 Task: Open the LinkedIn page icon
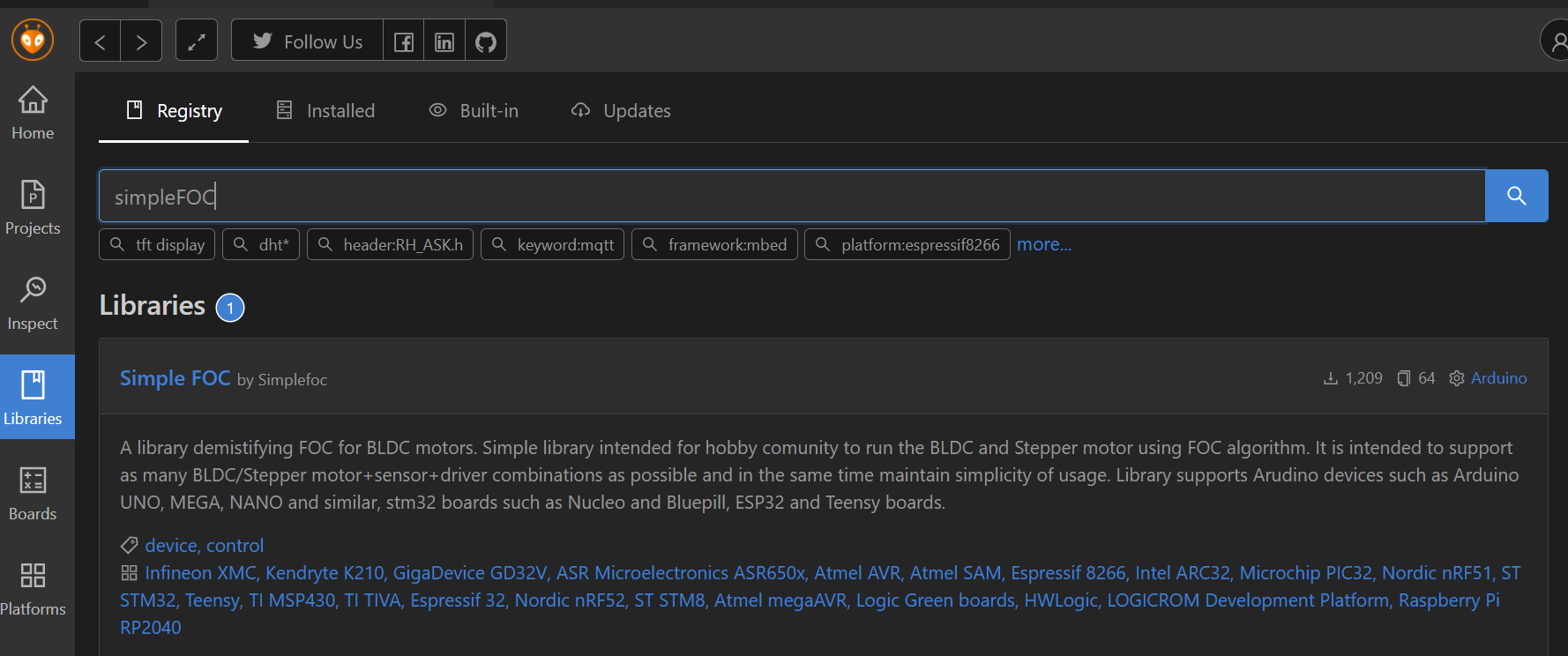point(444,41)
